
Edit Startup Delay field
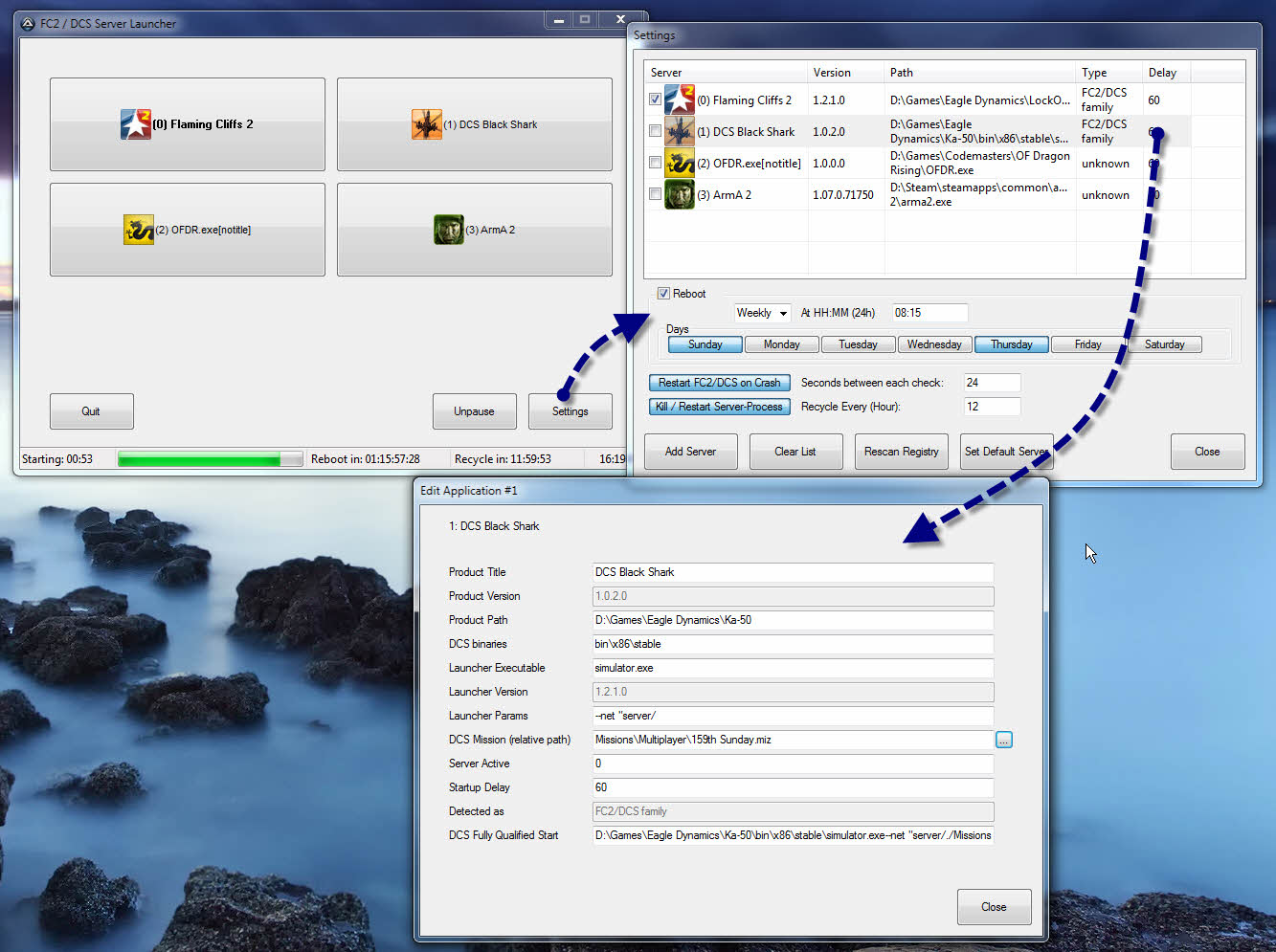(793, 787)
